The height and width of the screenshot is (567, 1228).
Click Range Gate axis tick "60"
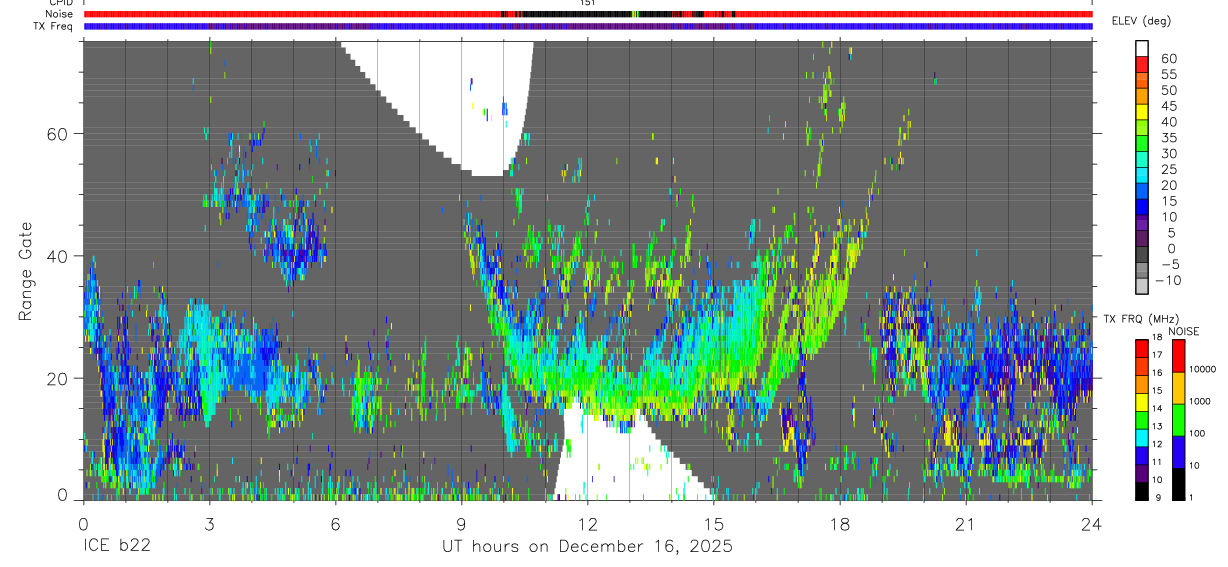pos(57,134)
